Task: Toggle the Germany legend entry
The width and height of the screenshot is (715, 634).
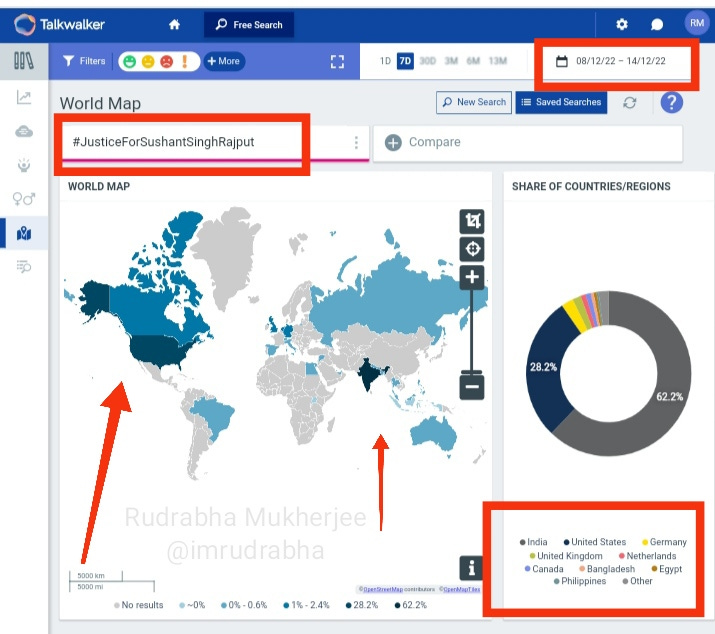Action: click(x=664, y=542)
